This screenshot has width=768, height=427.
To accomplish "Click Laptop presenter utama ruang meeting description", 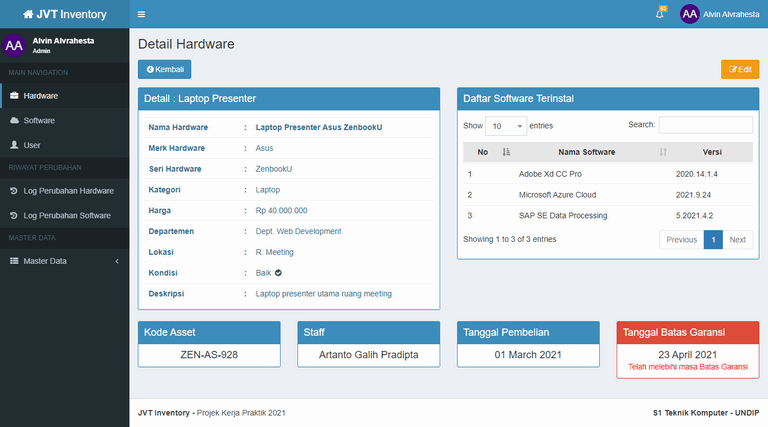I will coord(323,294).
